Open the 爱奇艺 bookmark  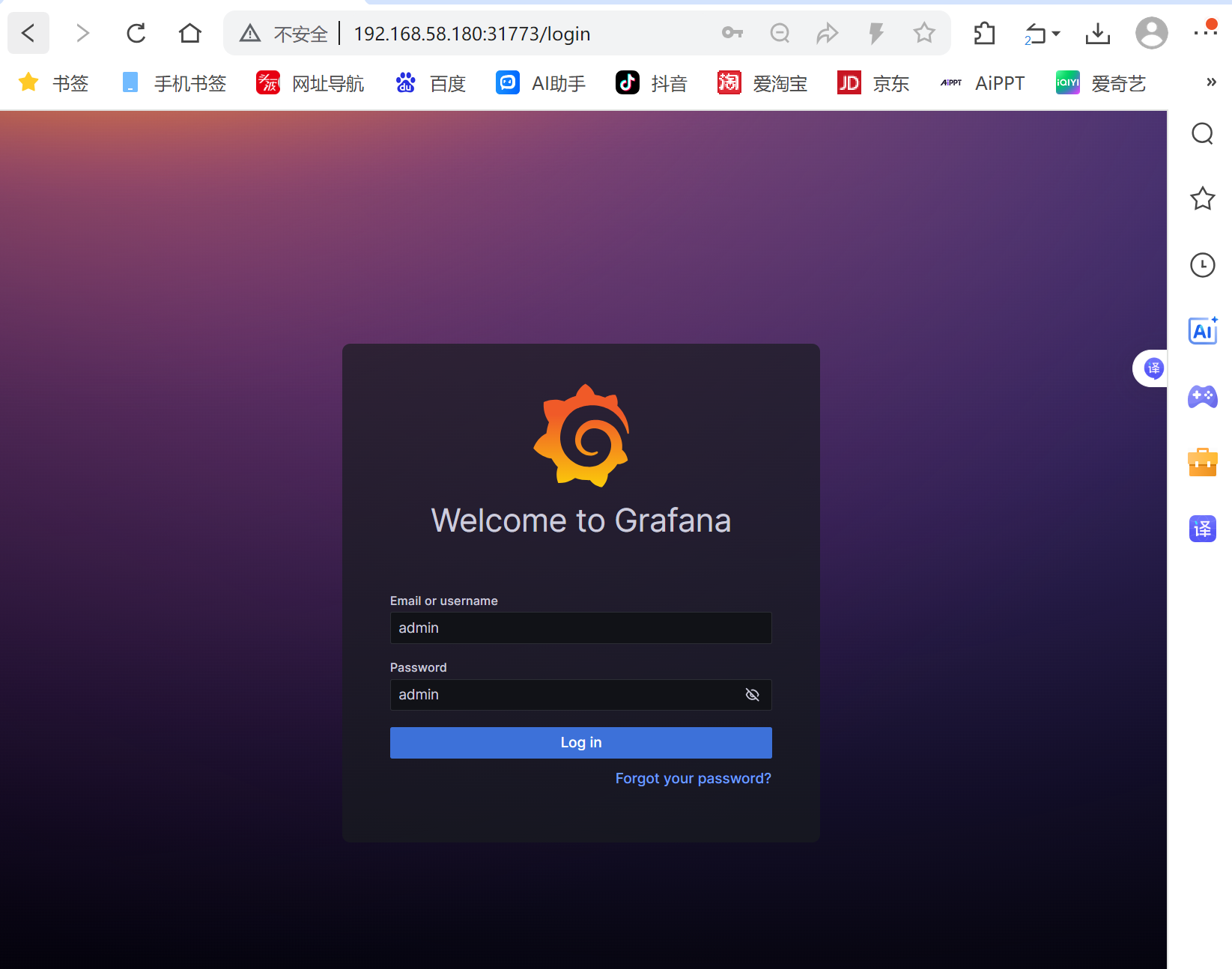coord(1101,83)
